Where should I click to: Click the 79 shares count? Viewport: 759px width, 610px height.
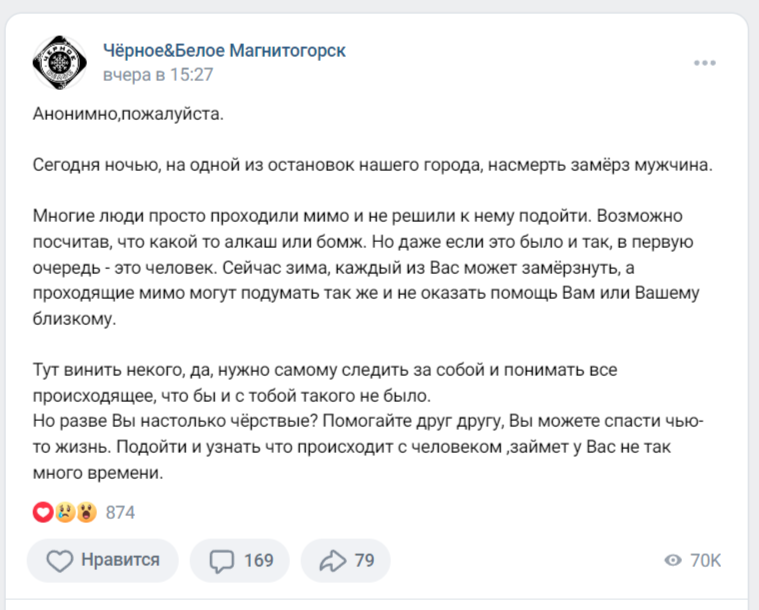coord(364,561)
